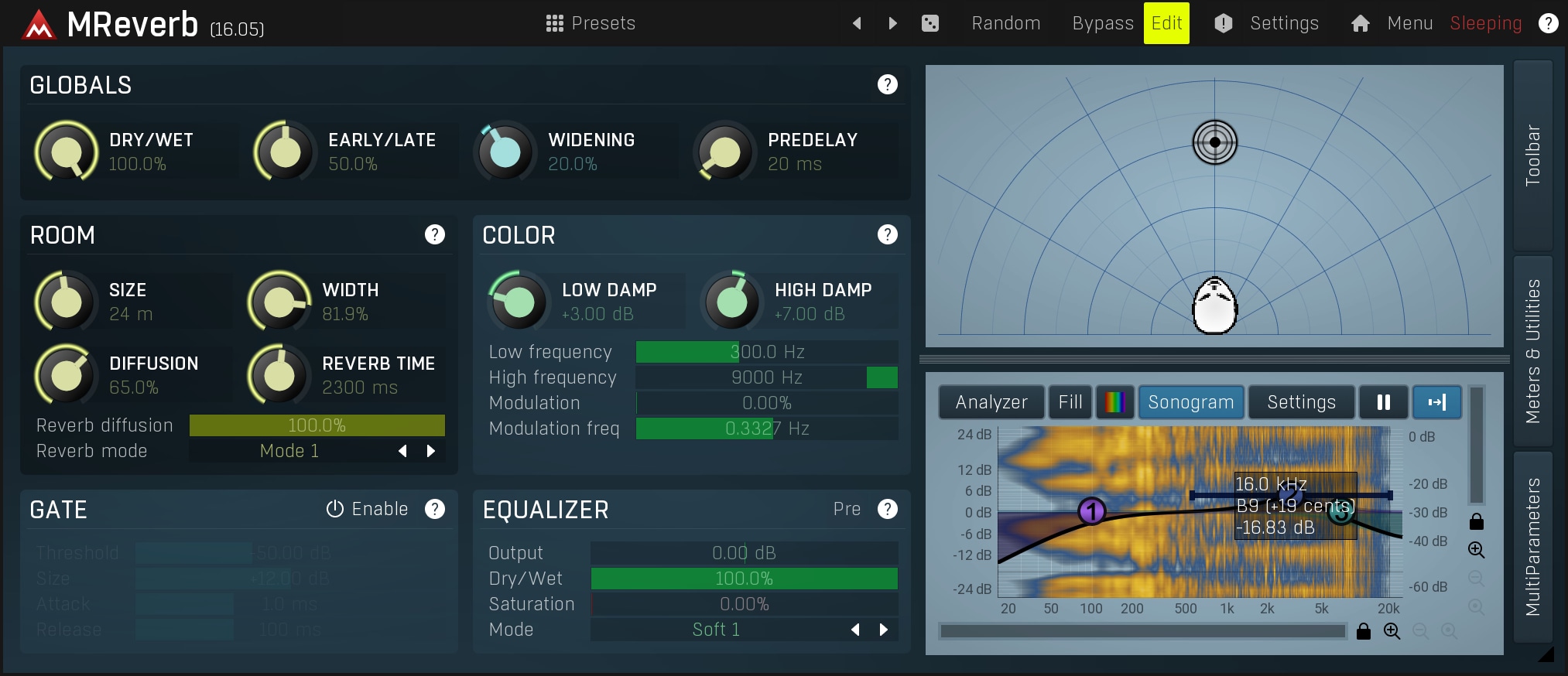Open GATE section help icon
The height and width of the screenshot is (676, 1568).
[x=435, y=509]
